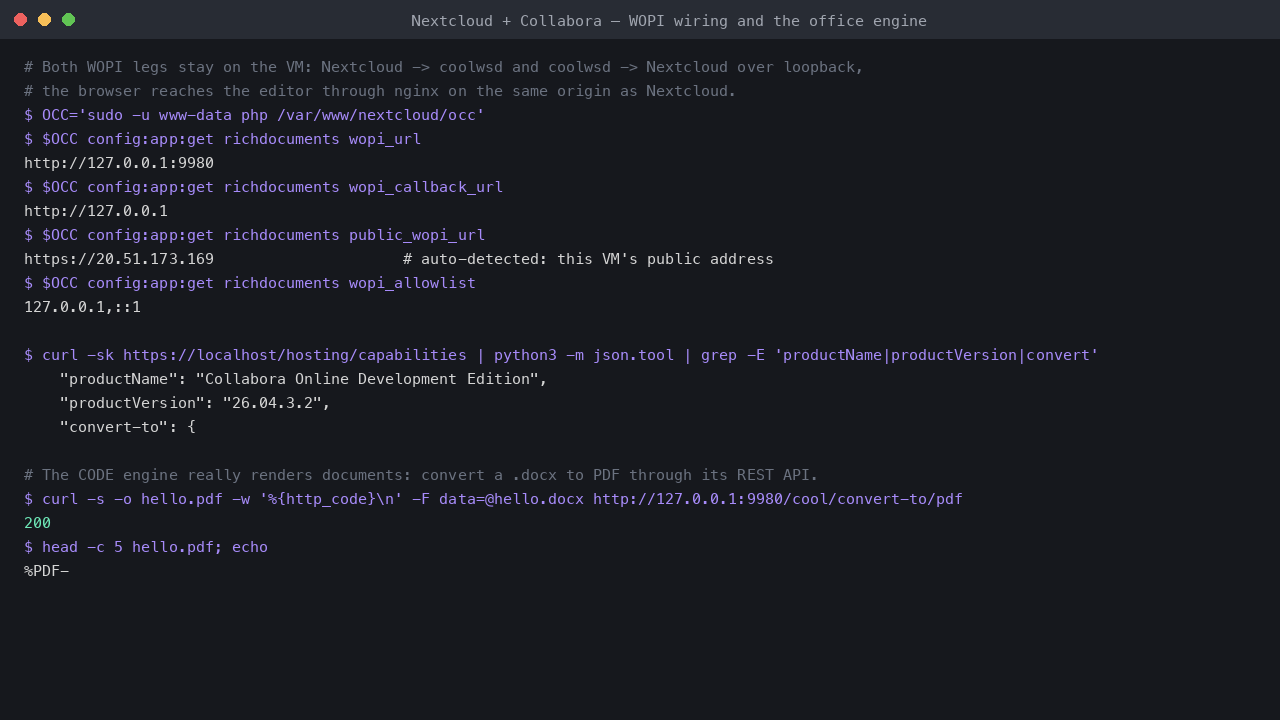Minimize the window using the yellow button
The image size is (1280, 720).
tap(44, 20)
